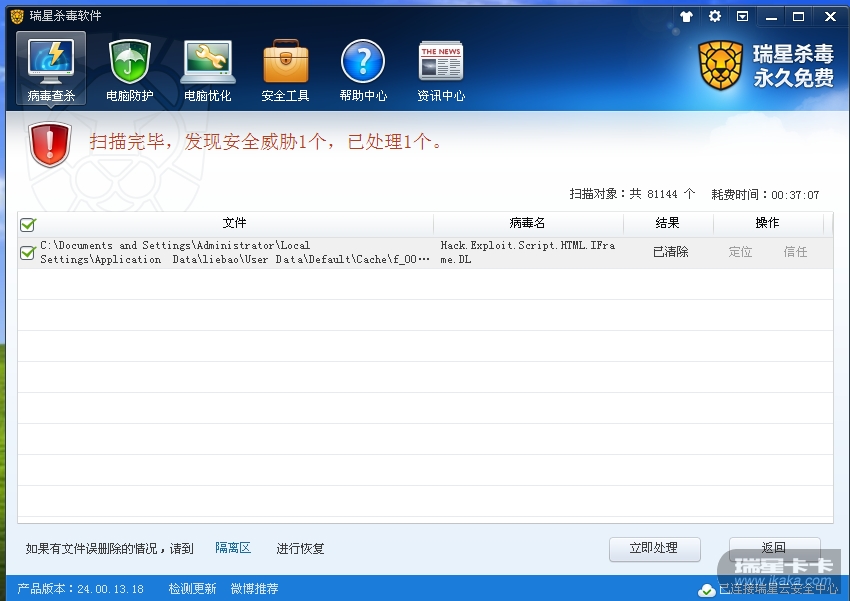Click the Rising lion logo at top right
Screen dimensions: 850x601
coord(720,66)
